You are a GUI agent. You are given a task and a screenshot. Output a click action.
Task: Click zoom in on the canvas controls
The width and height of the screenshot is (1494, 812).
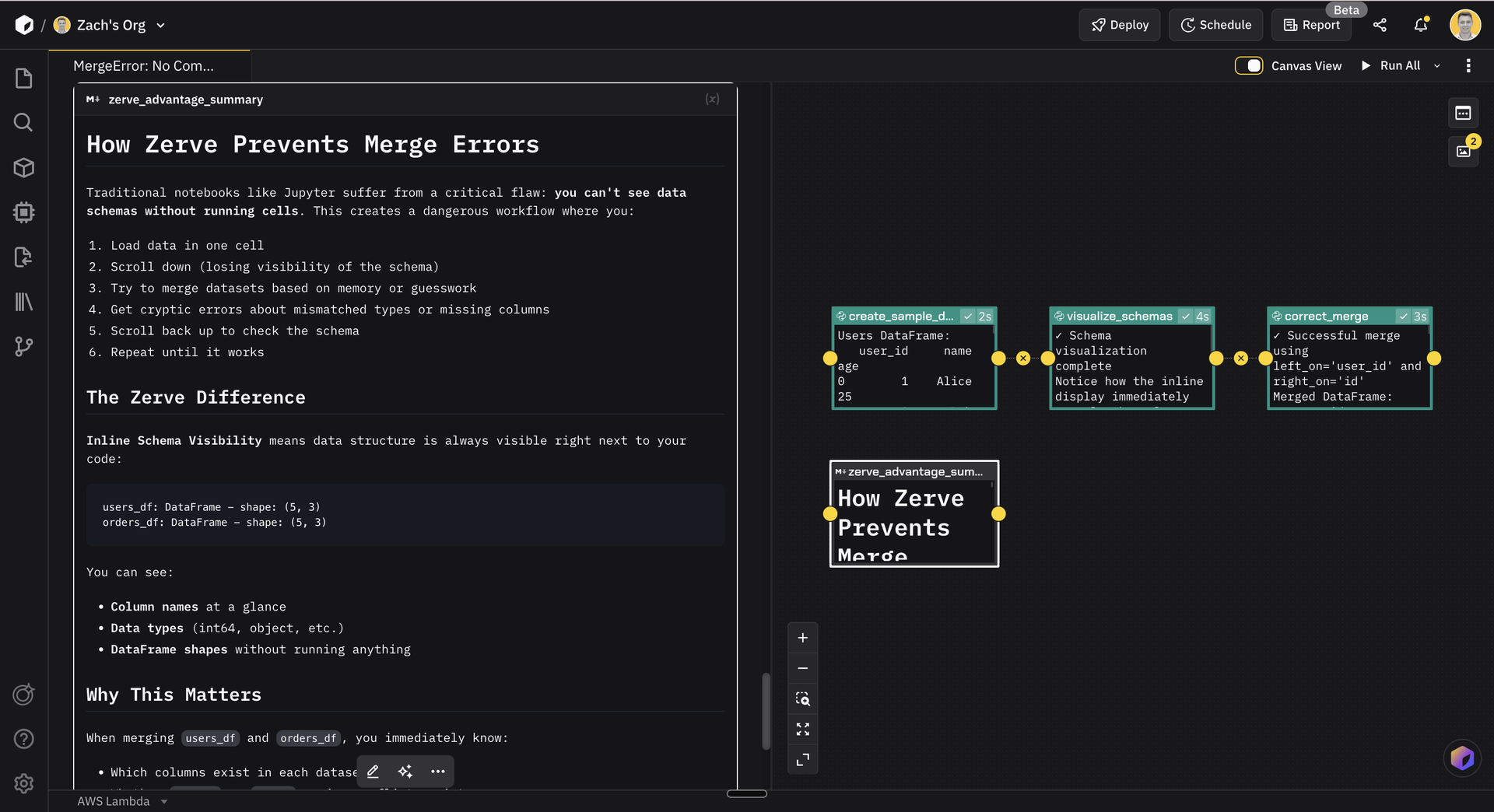pos(802,637)
